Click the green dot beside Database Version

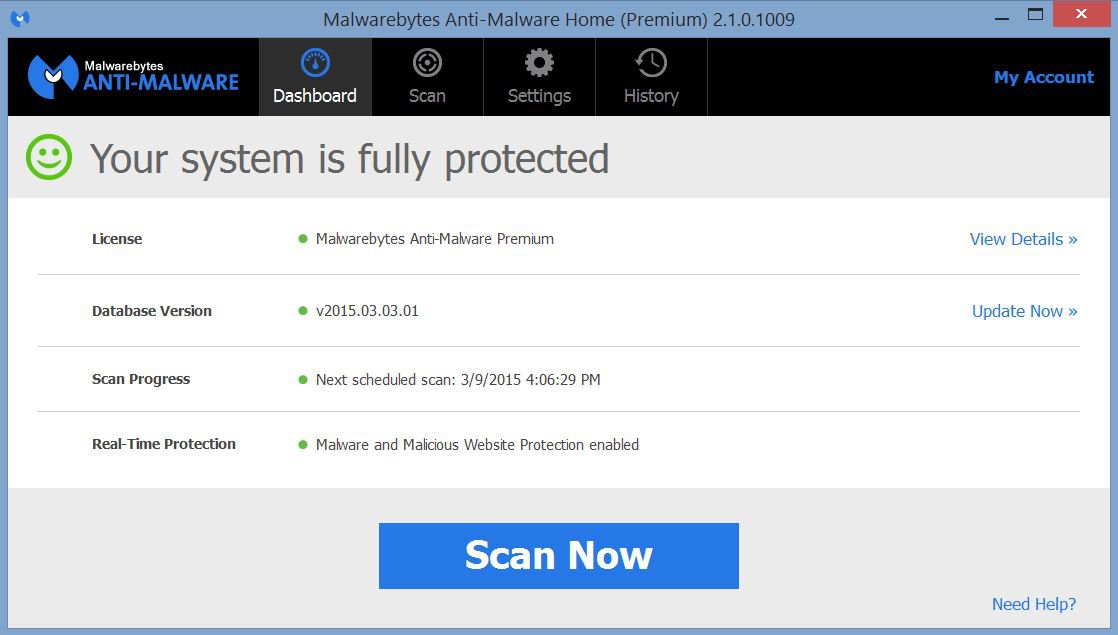pyautogui.click(x=303, y=311)
